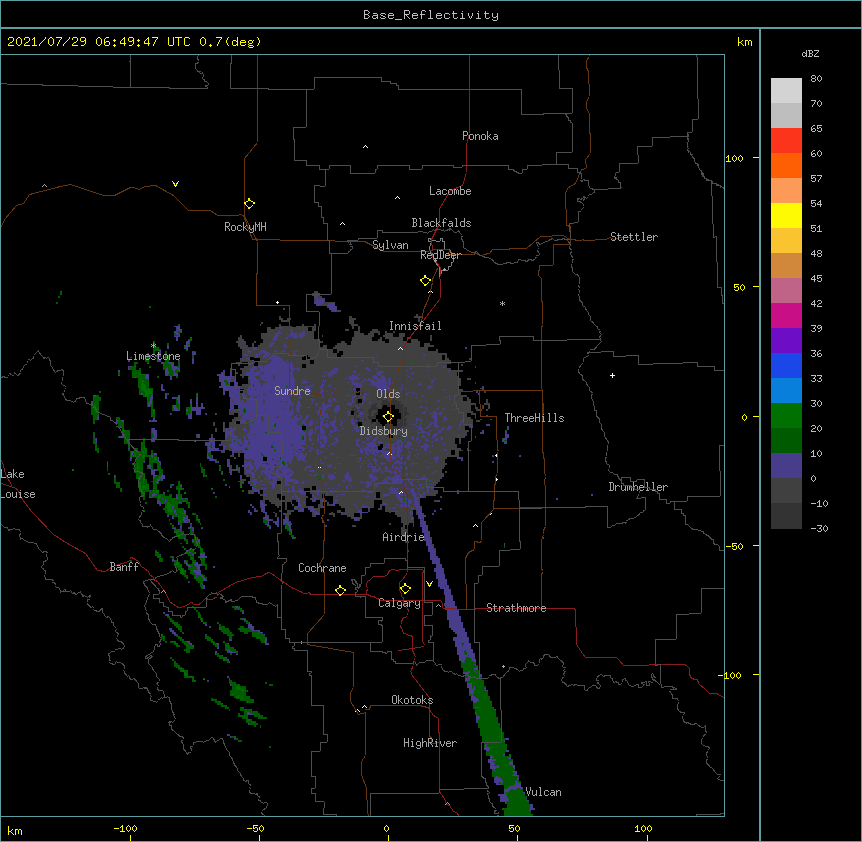
Task: Select the light gray 70-80 dBZ legend swatch
Action: [786, 91]
